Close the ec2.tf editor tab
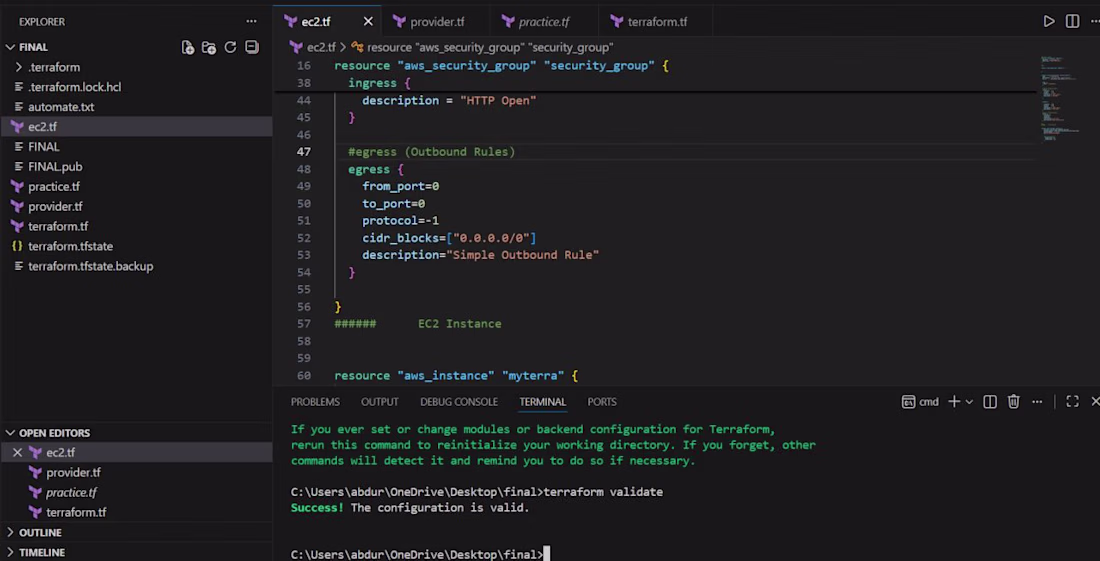Viewport: 1100px width, 561px height. 368,22
